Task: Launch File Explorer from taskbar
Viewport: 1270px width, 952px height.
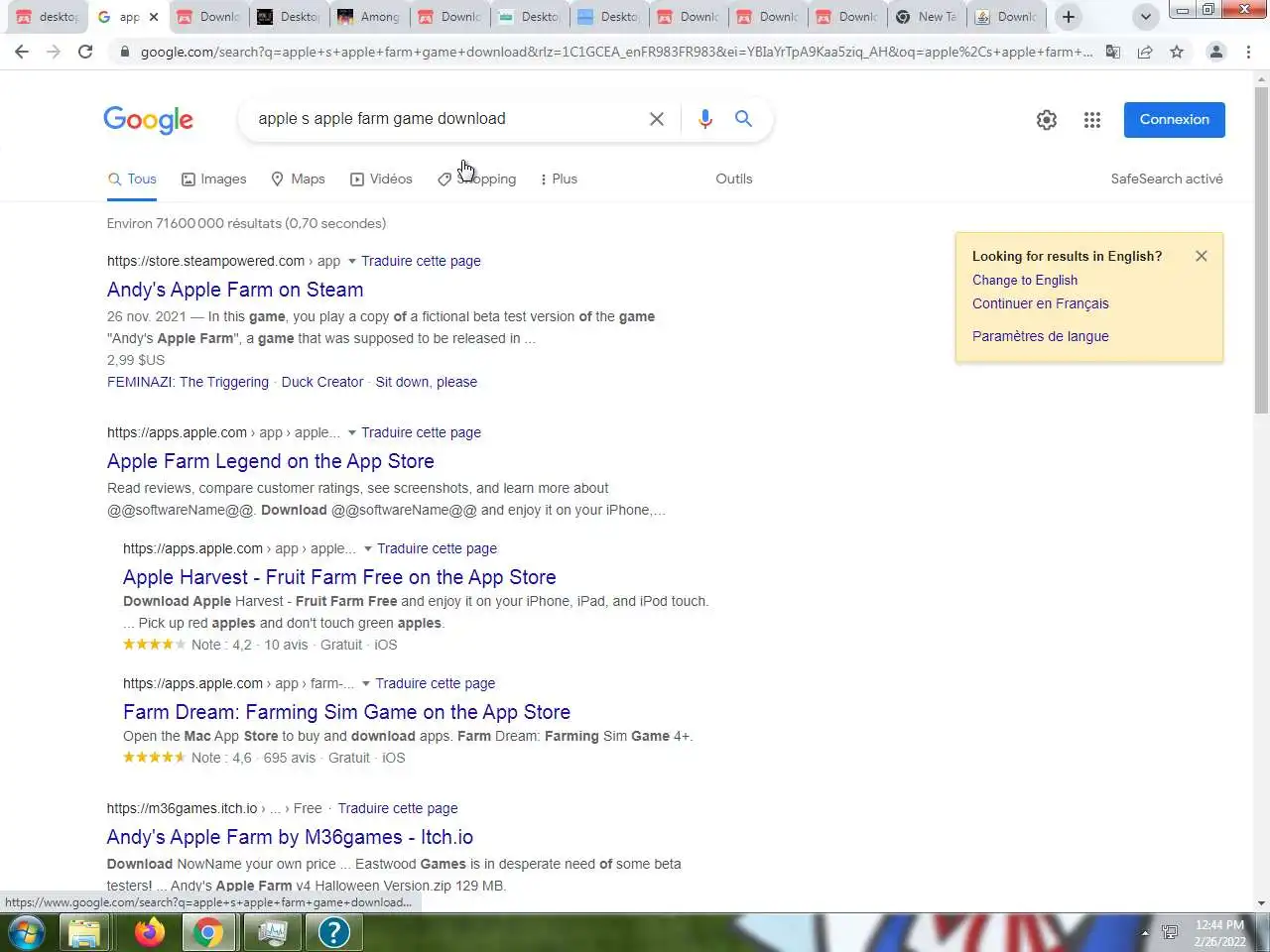Action: point(84,932)
